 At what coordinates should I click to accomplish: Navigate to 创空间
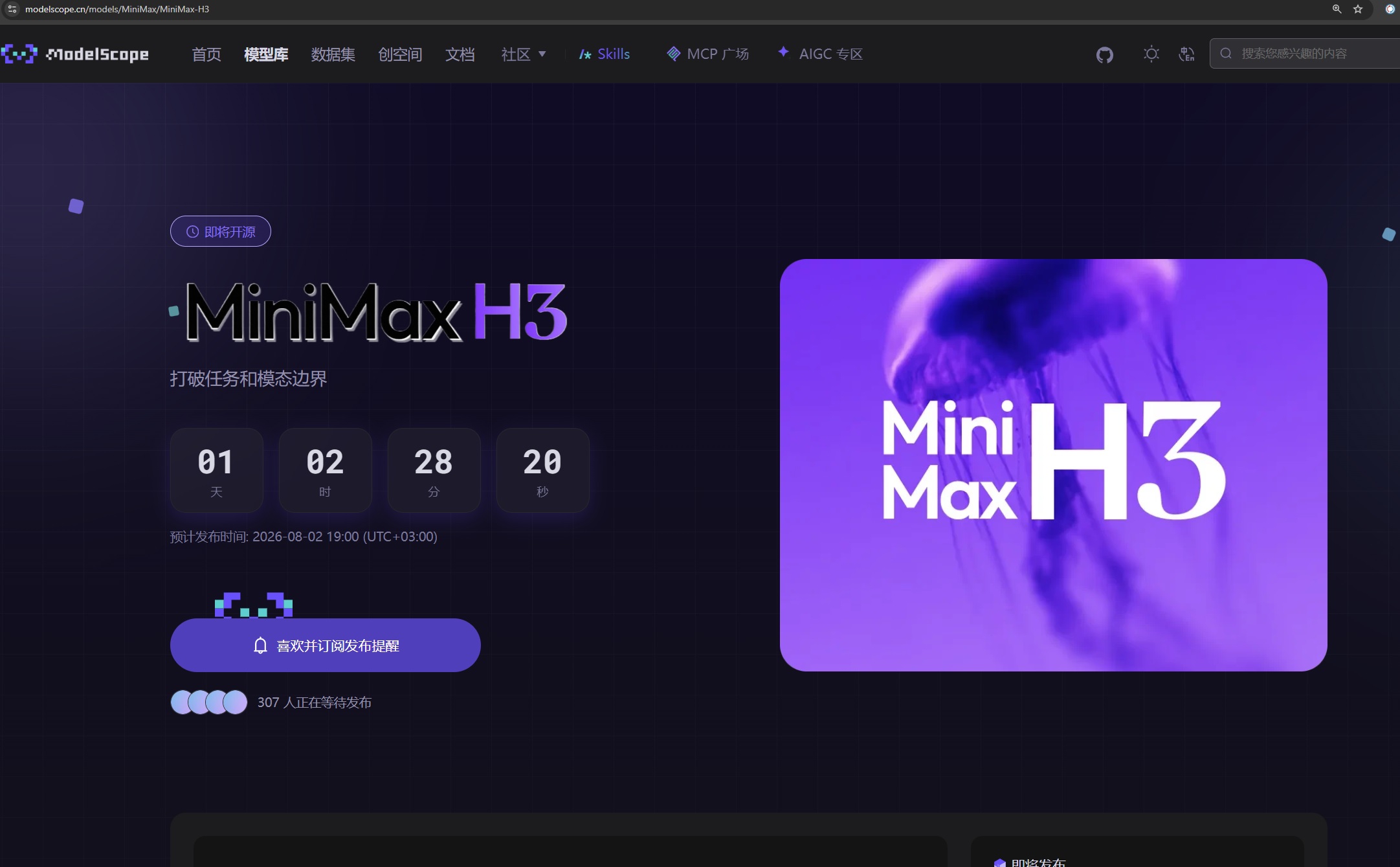point(400,54)
